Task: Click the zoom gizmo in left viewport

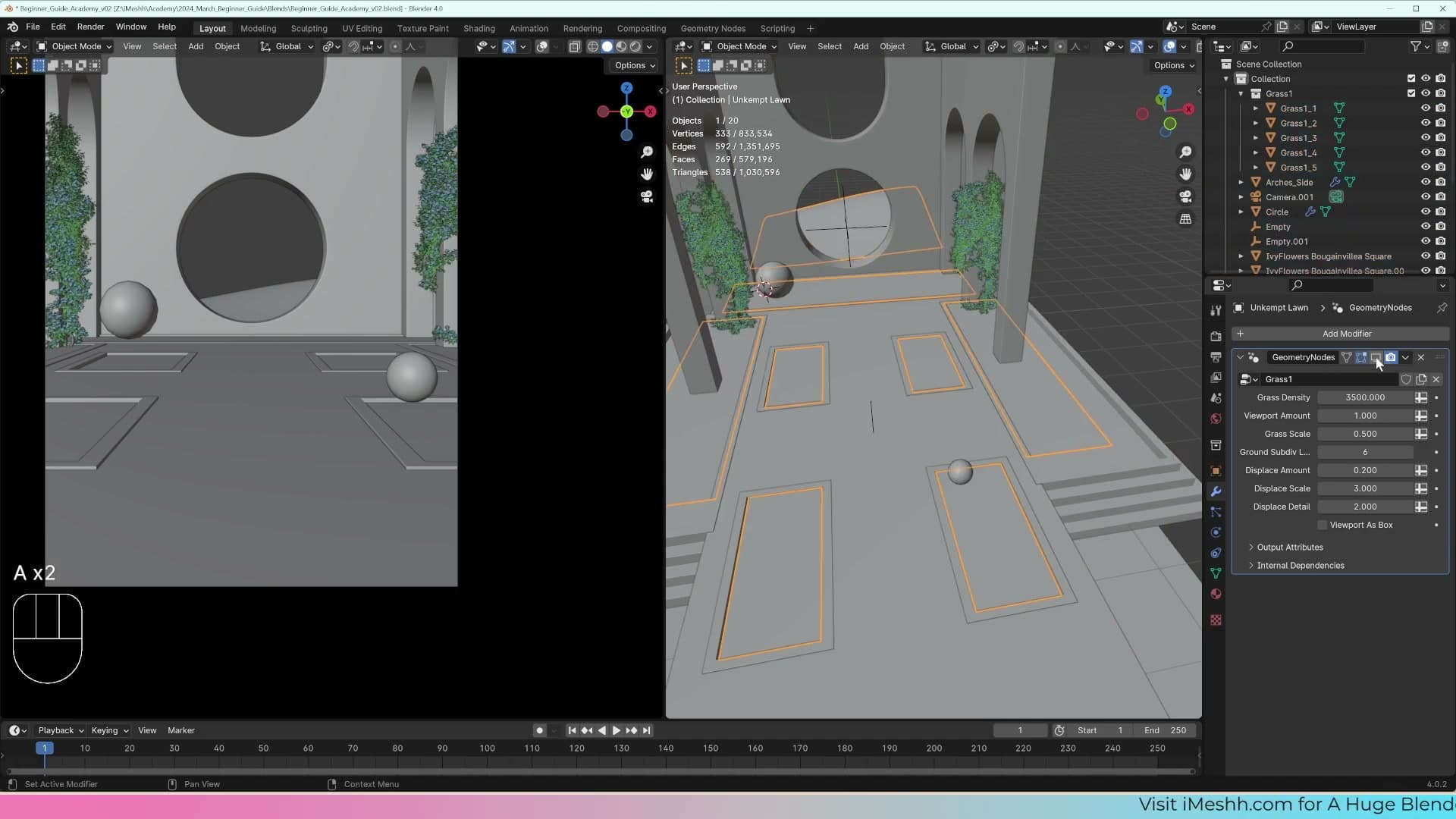Action: (x=647, y=152)
